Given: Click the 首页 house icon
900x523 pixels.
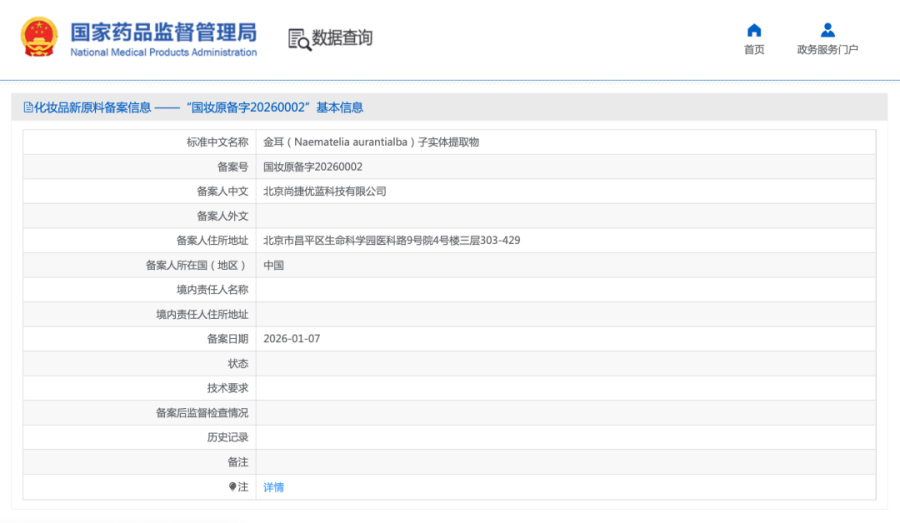Looking at the screenshot, I should tap(754, 30).
